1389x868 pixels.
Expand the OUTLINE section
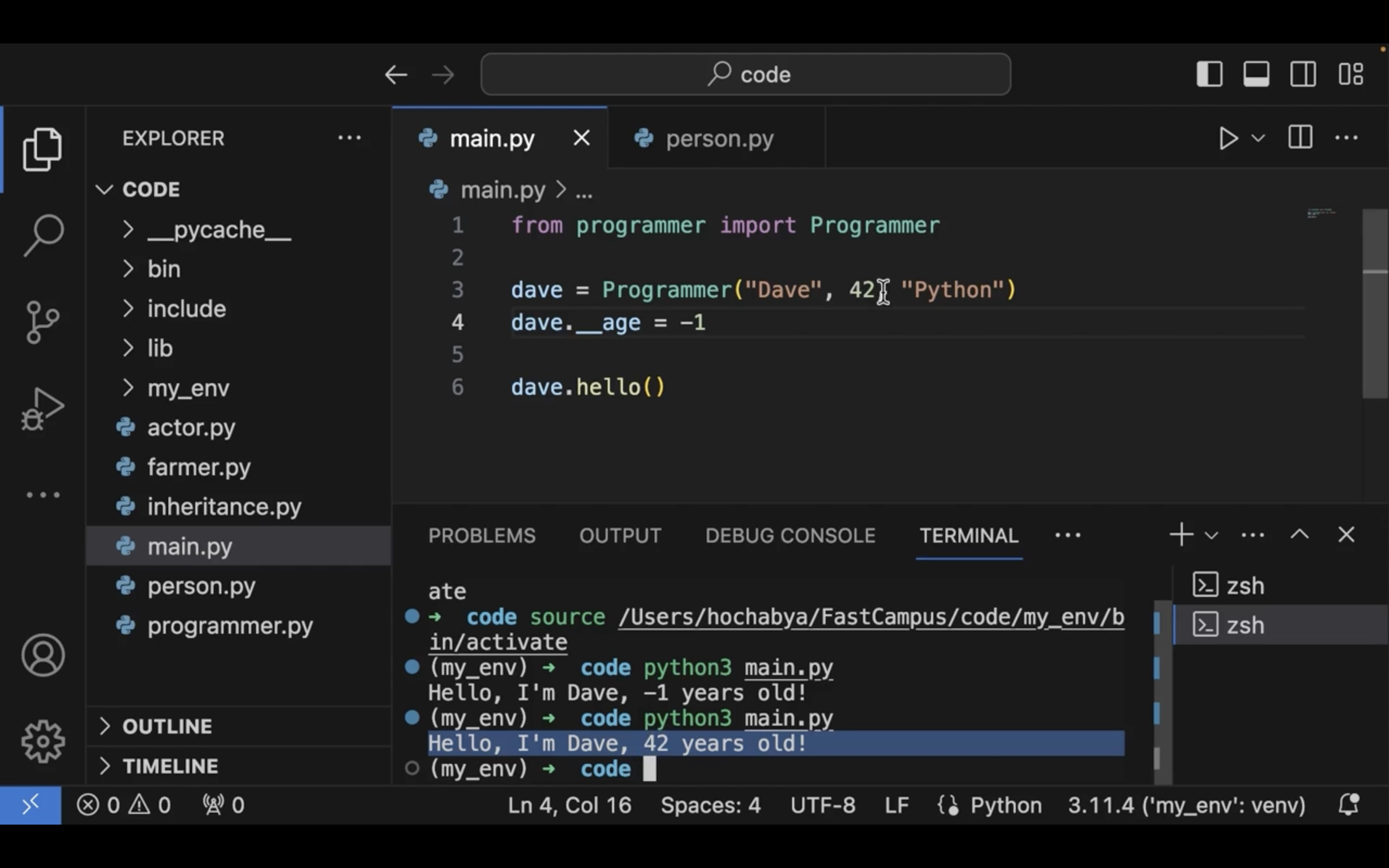(x=167, y=726)
